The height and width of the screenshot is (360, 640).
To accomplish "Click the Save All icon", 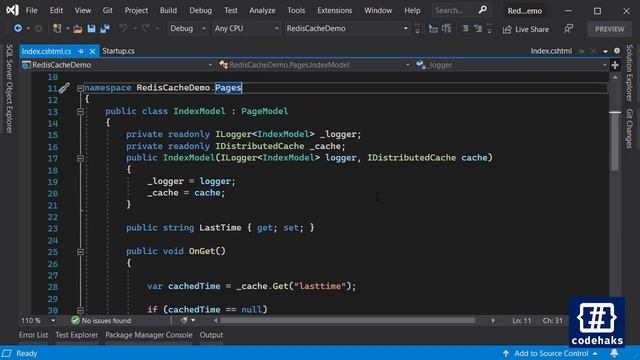I will [x=105, y=28].
